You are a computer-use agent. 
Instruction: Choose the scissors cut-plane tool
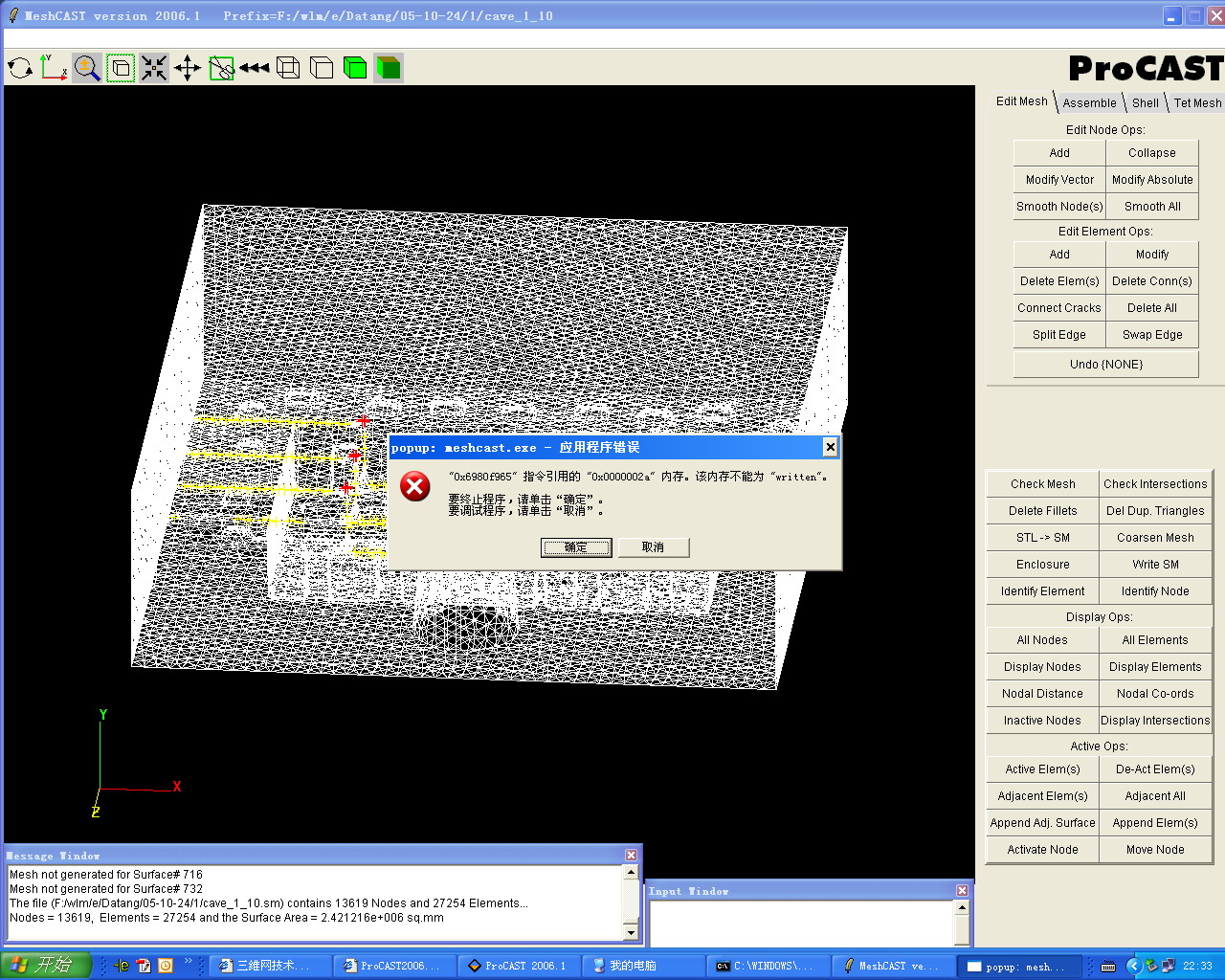pos(221,68)
